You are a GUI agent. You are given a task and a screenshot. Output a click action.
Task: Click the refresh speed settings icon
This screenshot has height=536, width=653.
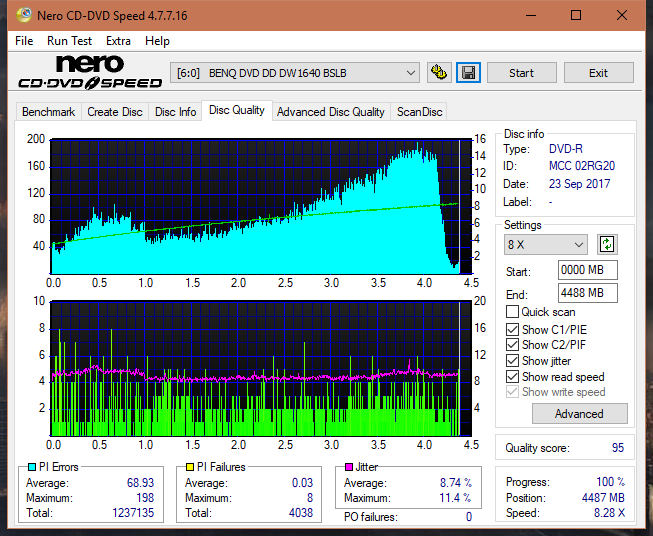tap(607, 244)
